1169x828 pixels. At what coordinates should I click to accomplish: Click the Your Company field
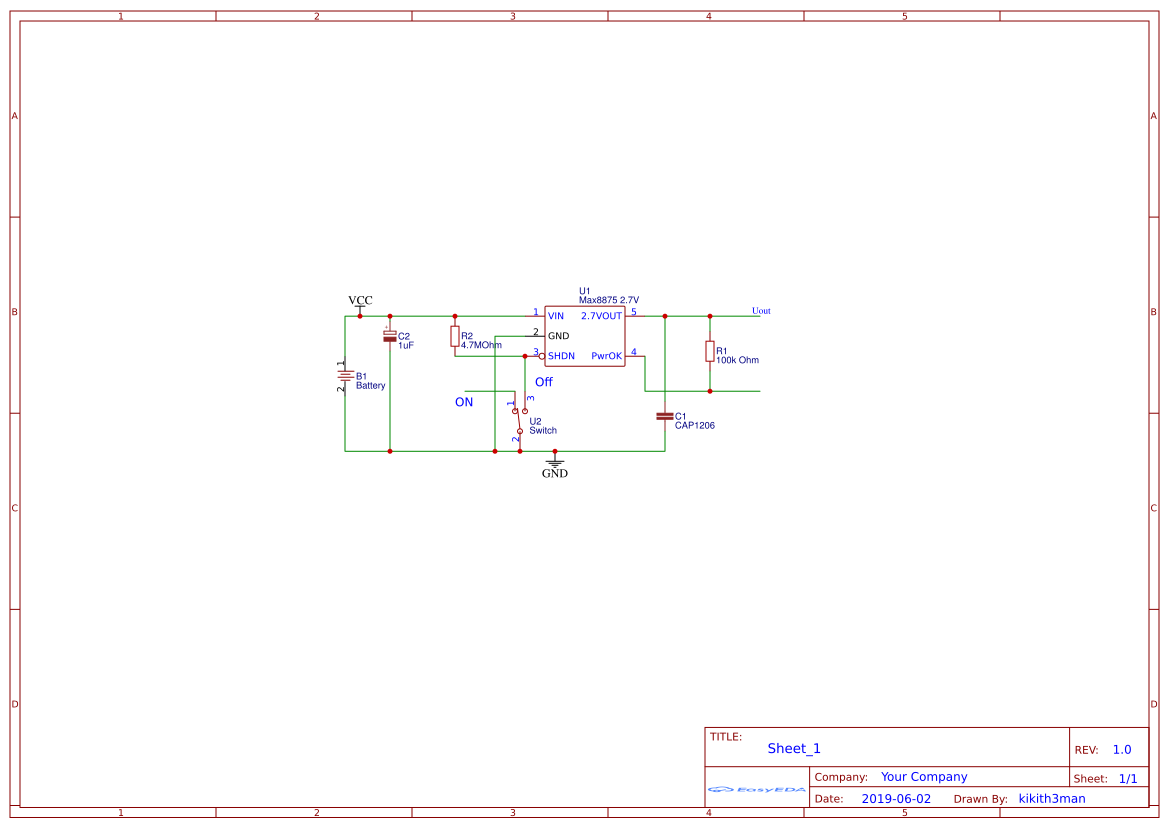click(x=923, y=776)
